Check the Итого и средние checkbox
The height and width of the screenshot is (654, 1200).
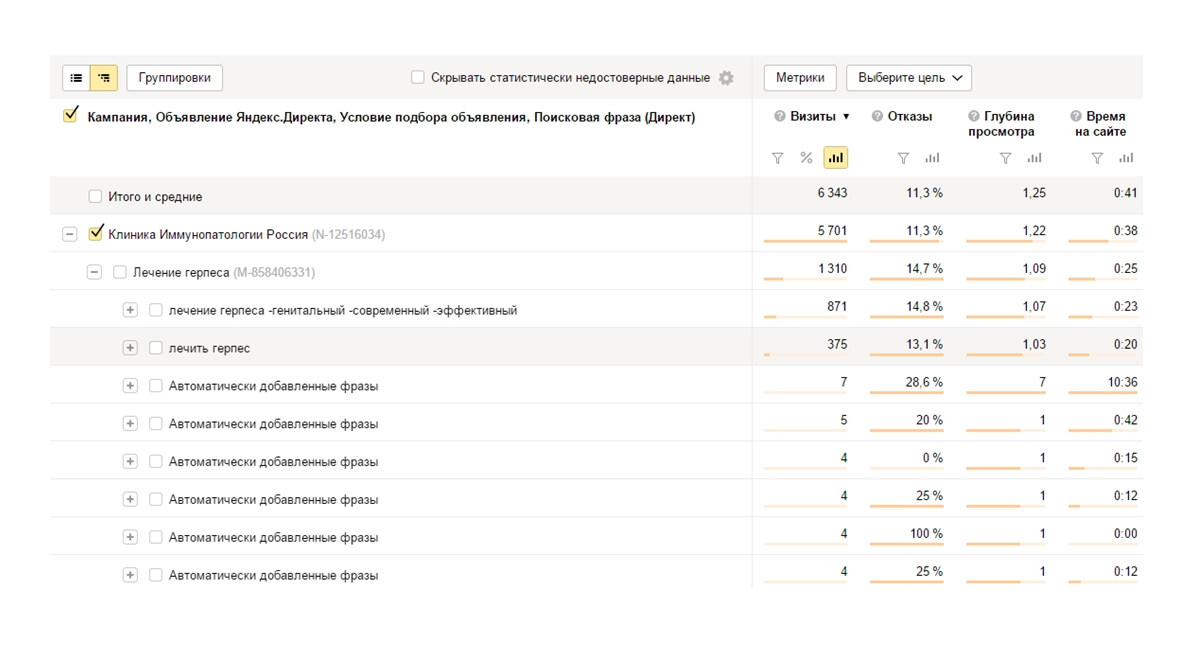click(x=95, y=197)
